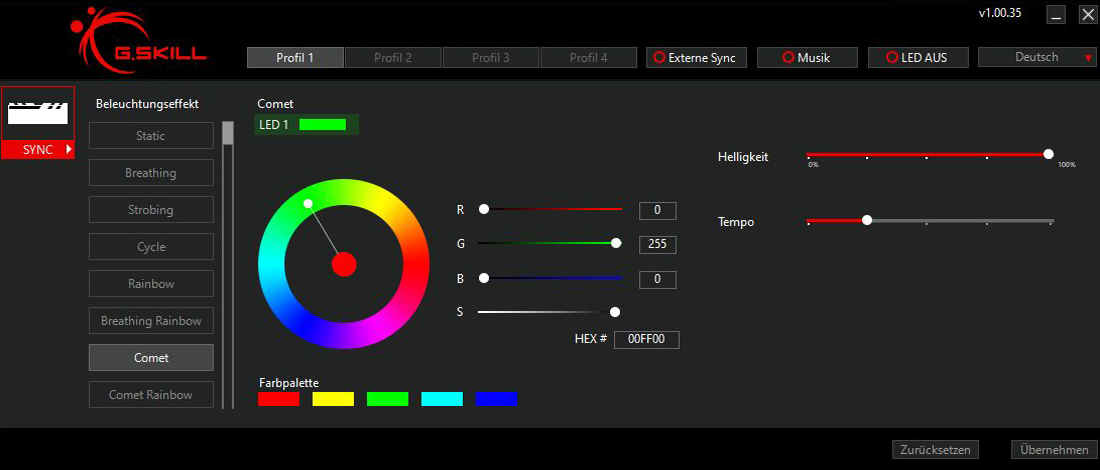Screen dimensions: 1100x470
Task: Expand the SYNC arrow under the RAM icon
Action: (69, 149)
